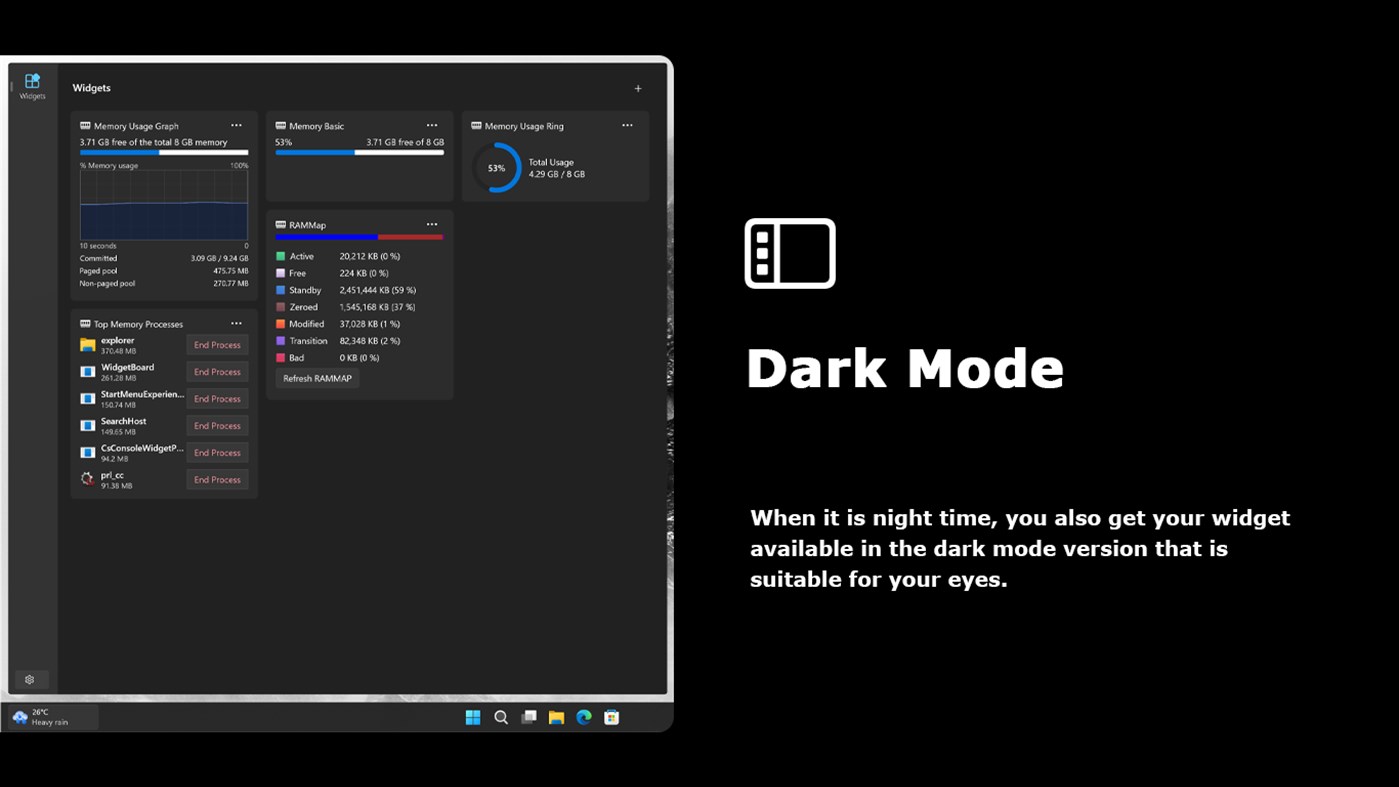Add a new widget with the plus button
The width and height of the screenshot is (1399, 787).
click(638, 88)
